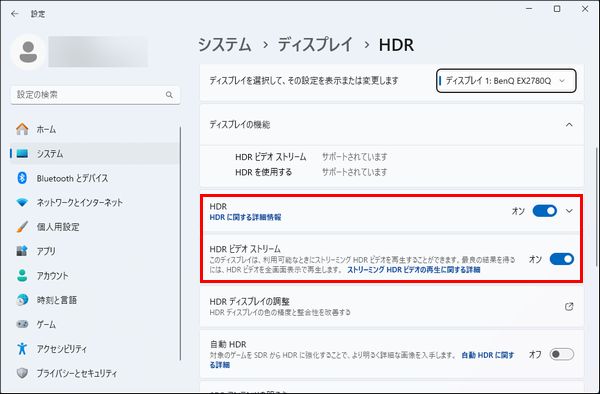600x394 pixels.
Task: Click the network Wi-Fi icon in sidebar
Action: point(22,202)
